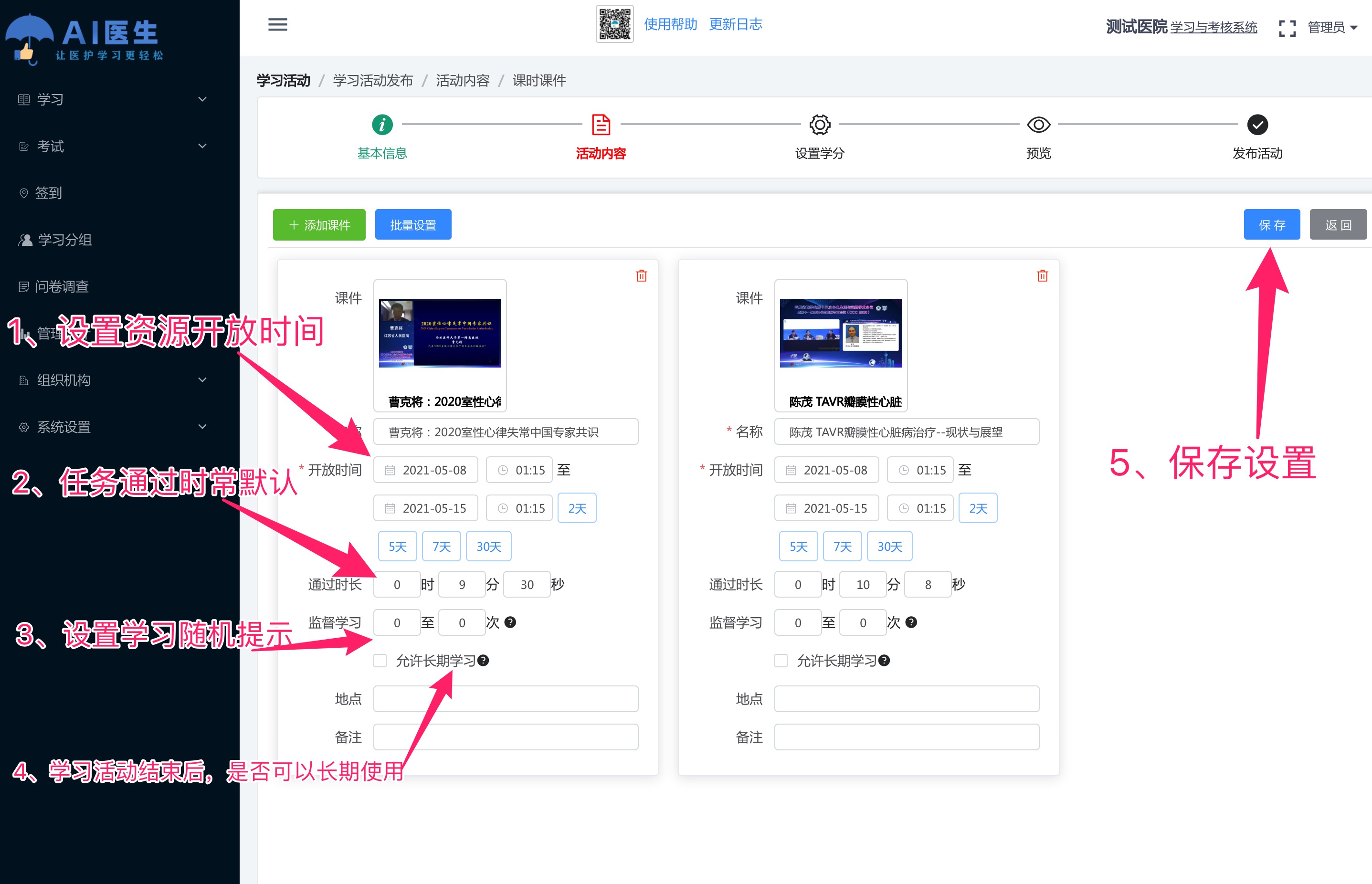
Task: Focus the 通过时长 minutes field showing 9
Action: (x=462, y=584)
